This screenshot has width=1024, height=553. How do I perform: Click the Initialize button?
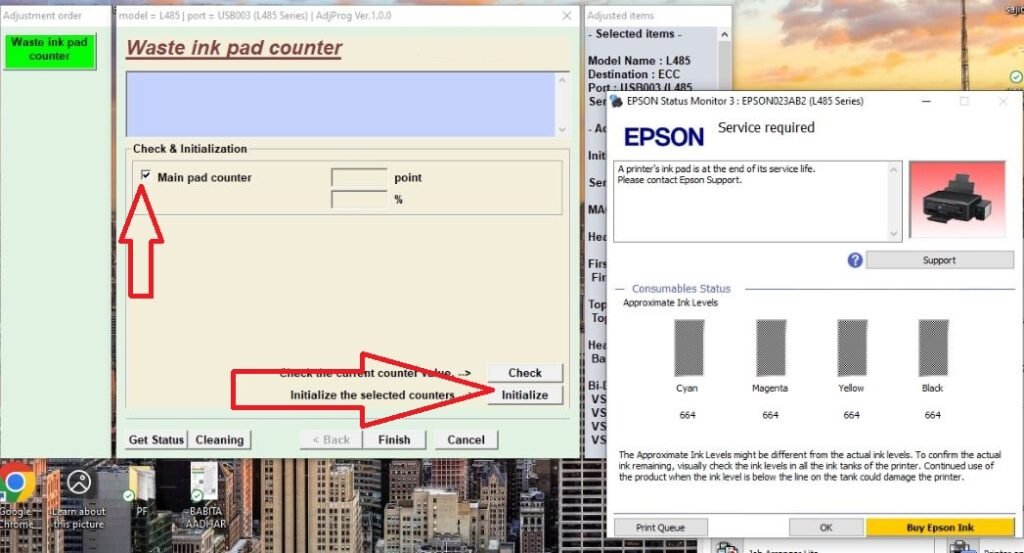pyautogui.click(x=525, y=395)
